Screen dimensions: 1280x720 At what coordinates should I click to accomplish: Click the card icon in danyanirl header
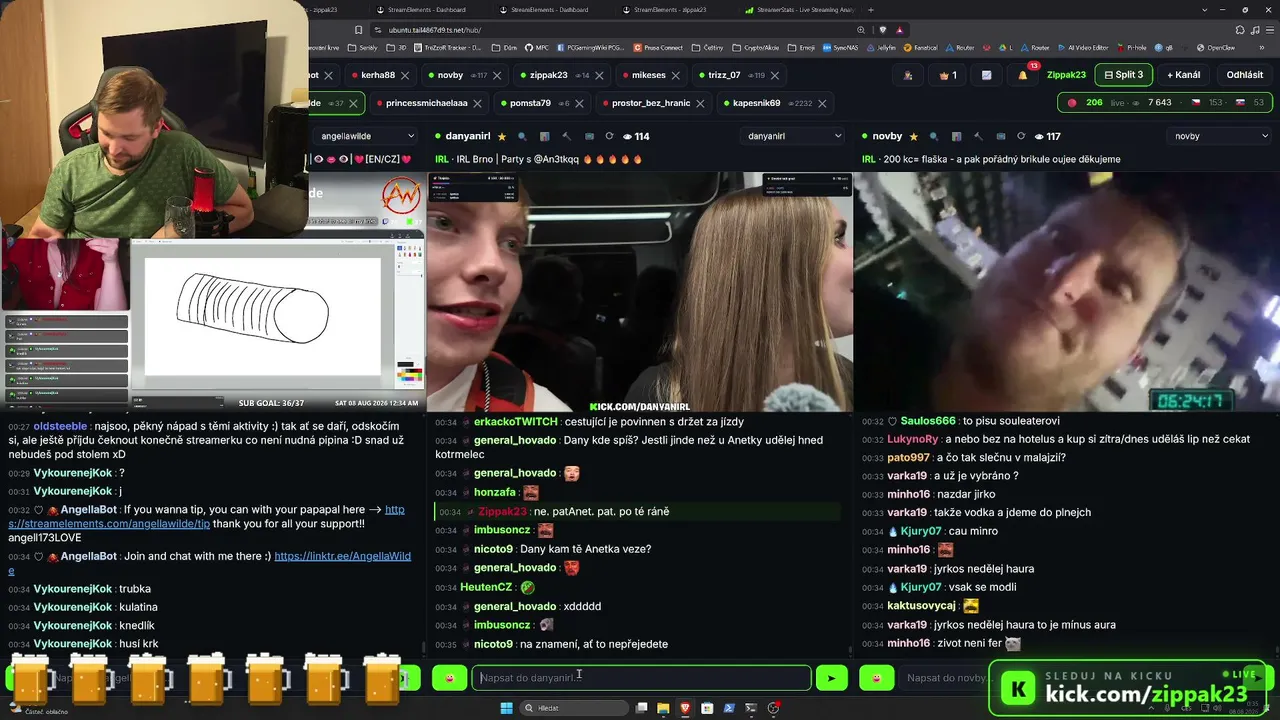tap(588, 136)
